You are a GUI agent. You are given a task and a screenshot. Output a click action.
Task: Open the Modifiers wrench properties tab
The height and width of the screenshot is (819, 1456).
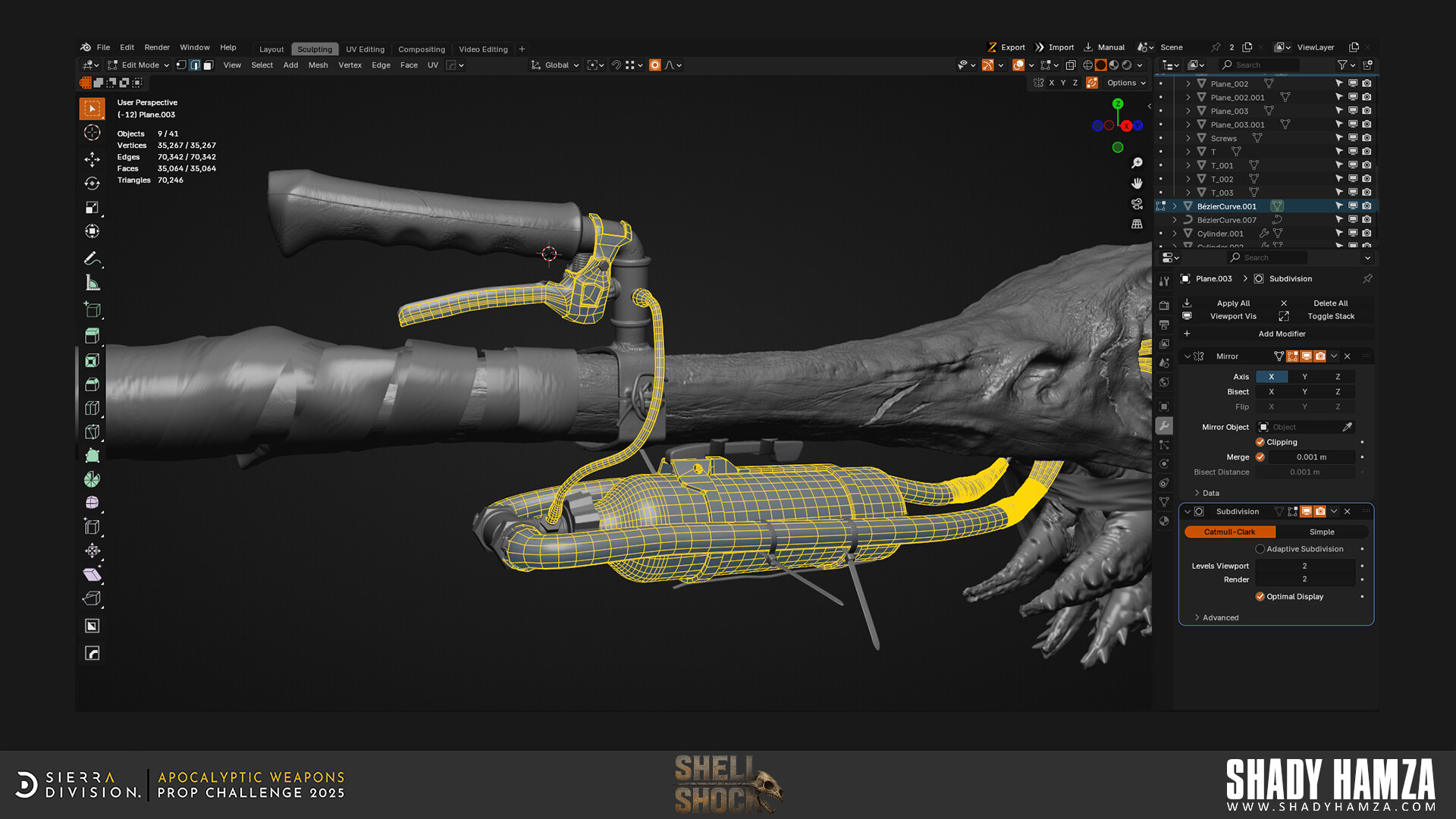point(1164,425)
